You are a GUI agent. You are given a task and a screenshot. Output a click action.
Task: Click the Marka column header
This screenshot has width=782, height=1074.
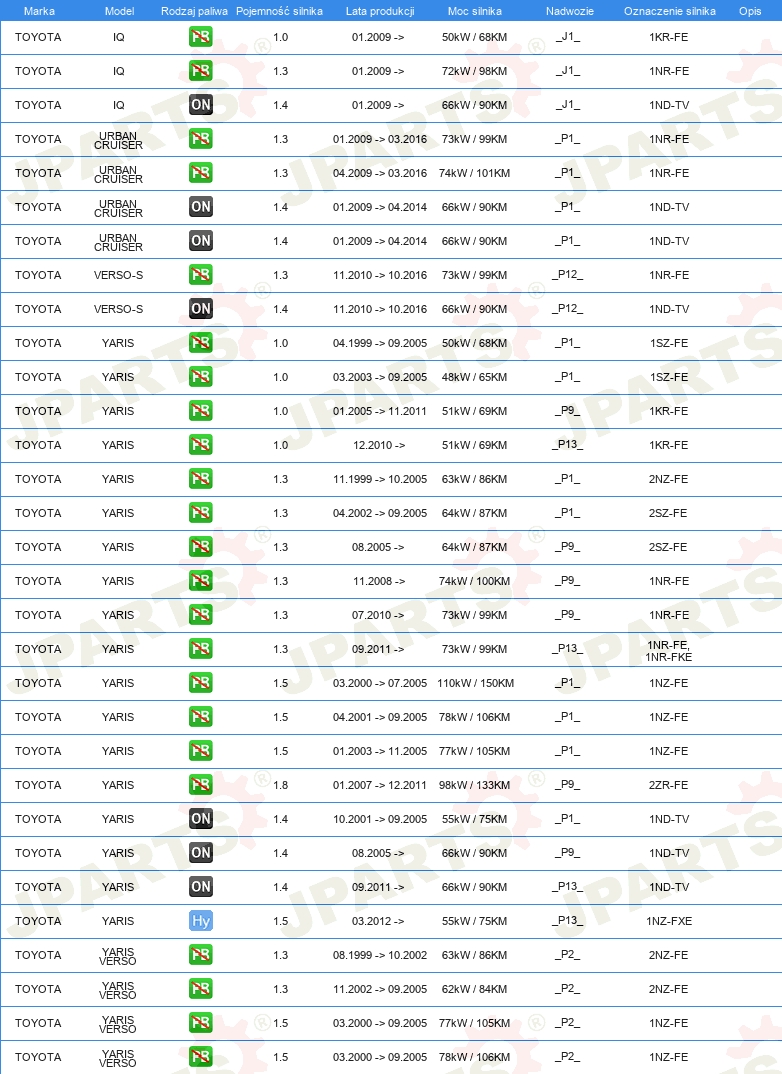click(x=38, y=11)
